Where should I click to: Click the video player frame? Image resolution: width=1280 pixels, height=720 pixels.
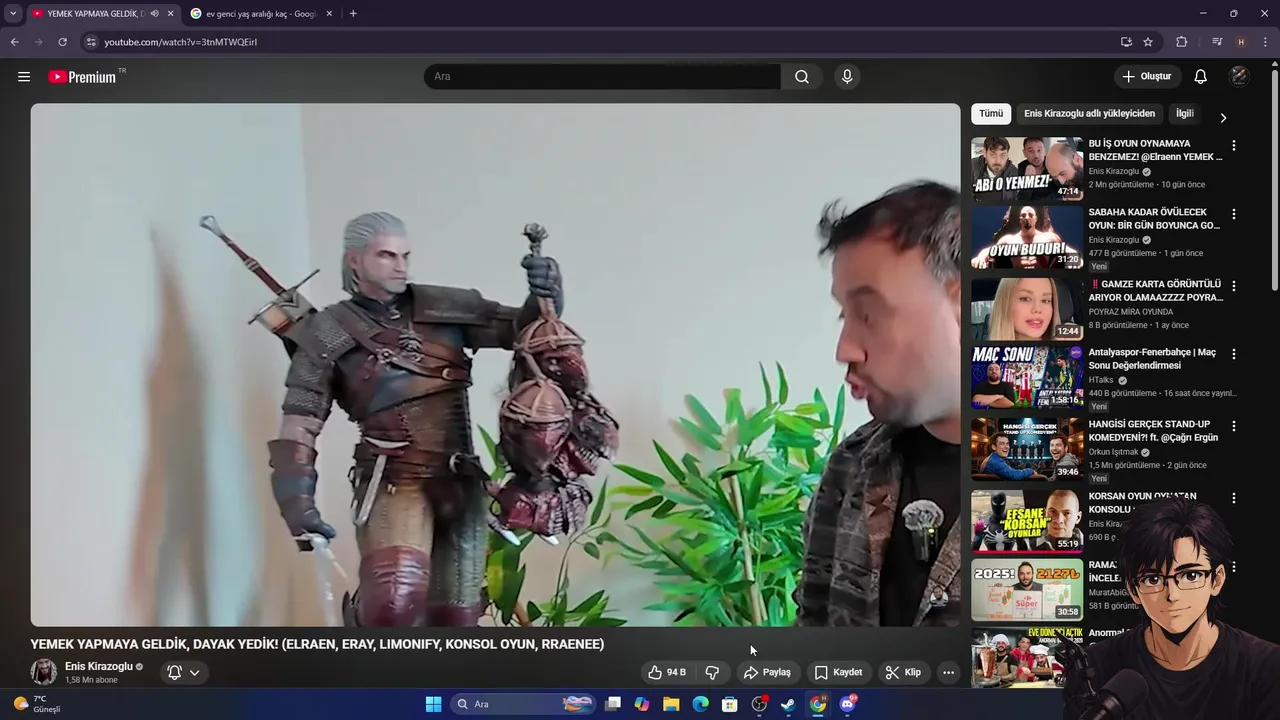pos(495,365)
